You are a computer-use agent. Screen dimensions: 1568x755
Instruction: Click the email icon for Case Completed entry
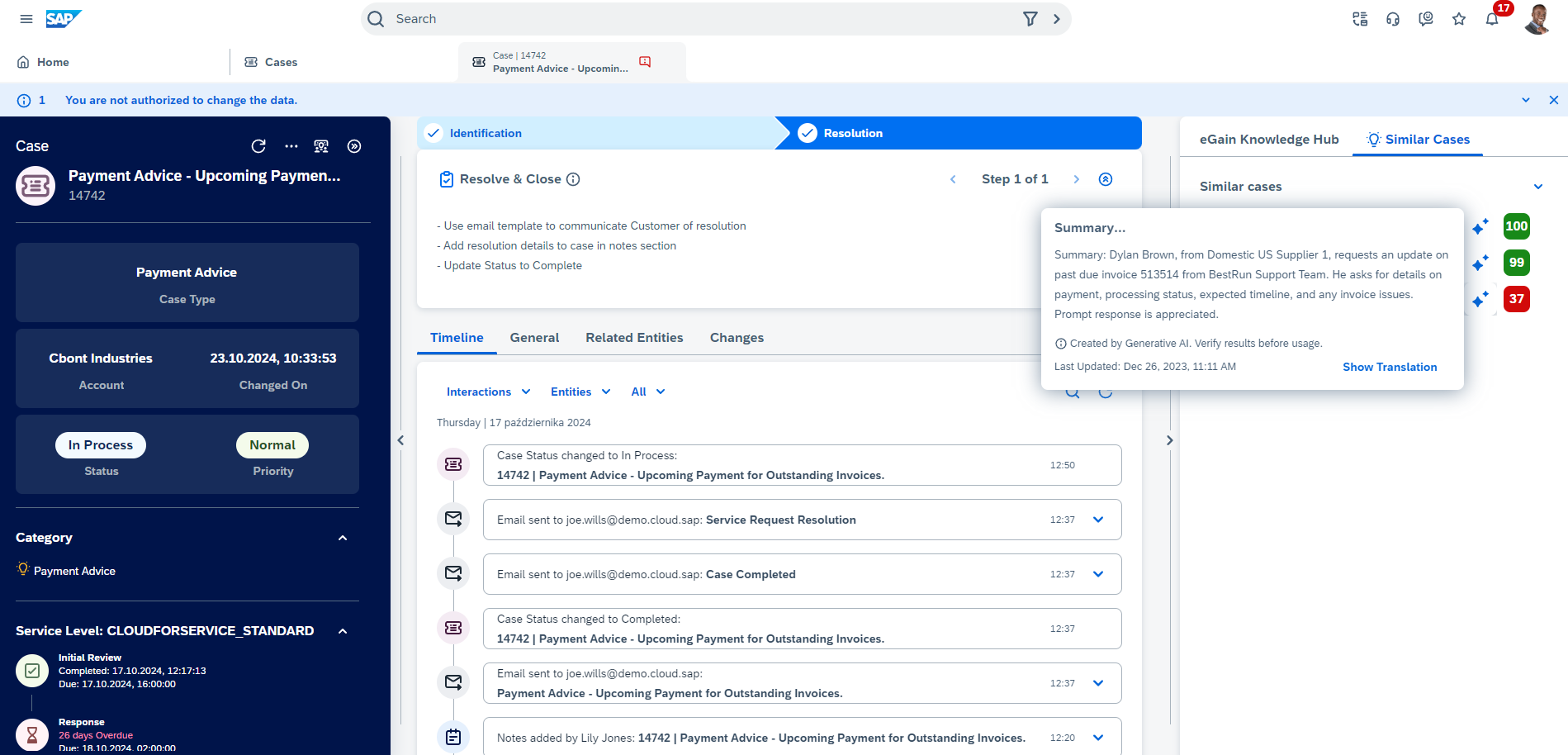click(453, 573)
